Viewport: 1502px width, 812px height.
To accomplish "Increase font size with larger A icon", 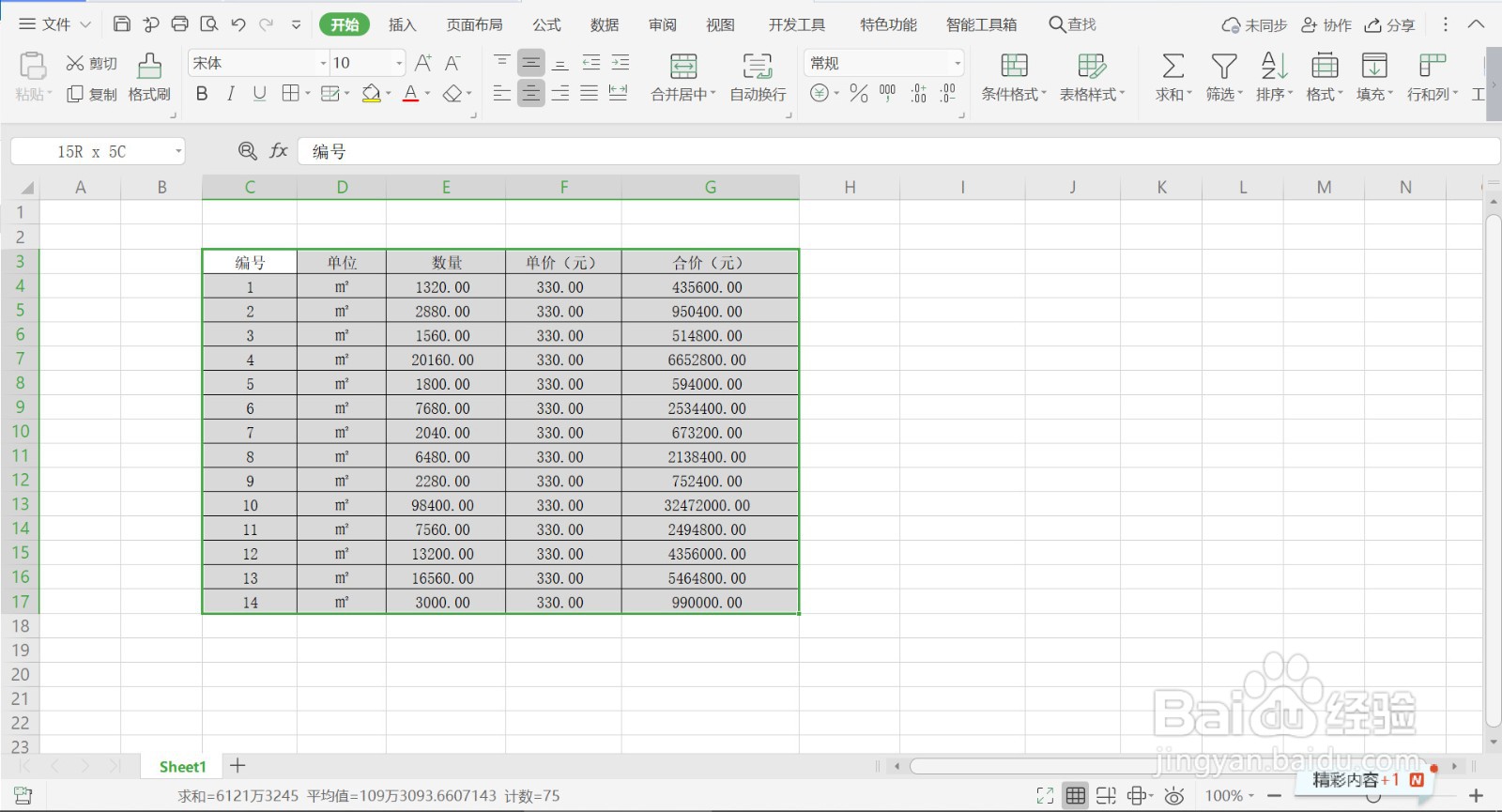I will click(423, 63).
